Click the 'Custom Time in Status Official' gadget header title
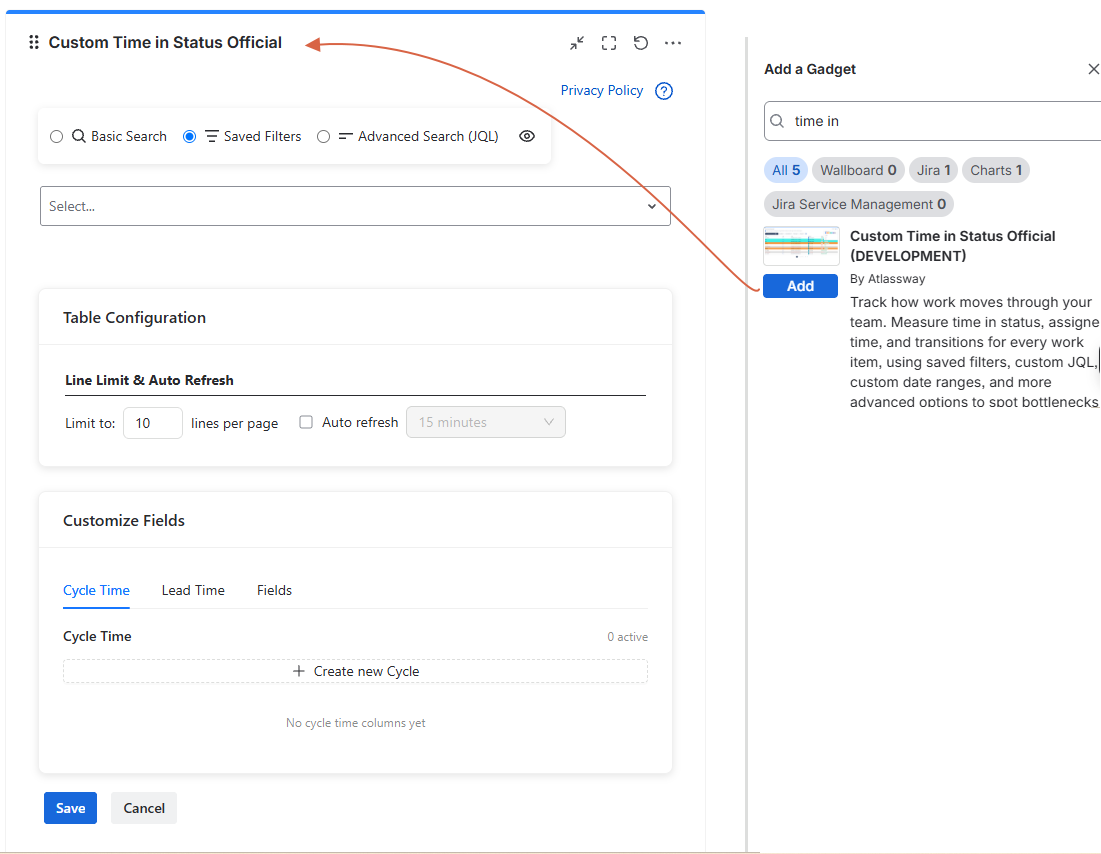 (x=165, y=42)
